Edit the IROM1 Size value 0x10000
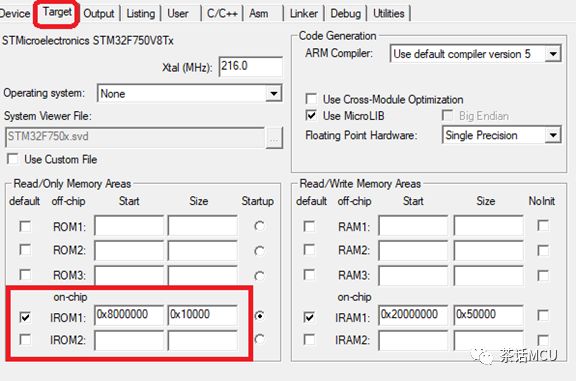 [x=203, y=315]
